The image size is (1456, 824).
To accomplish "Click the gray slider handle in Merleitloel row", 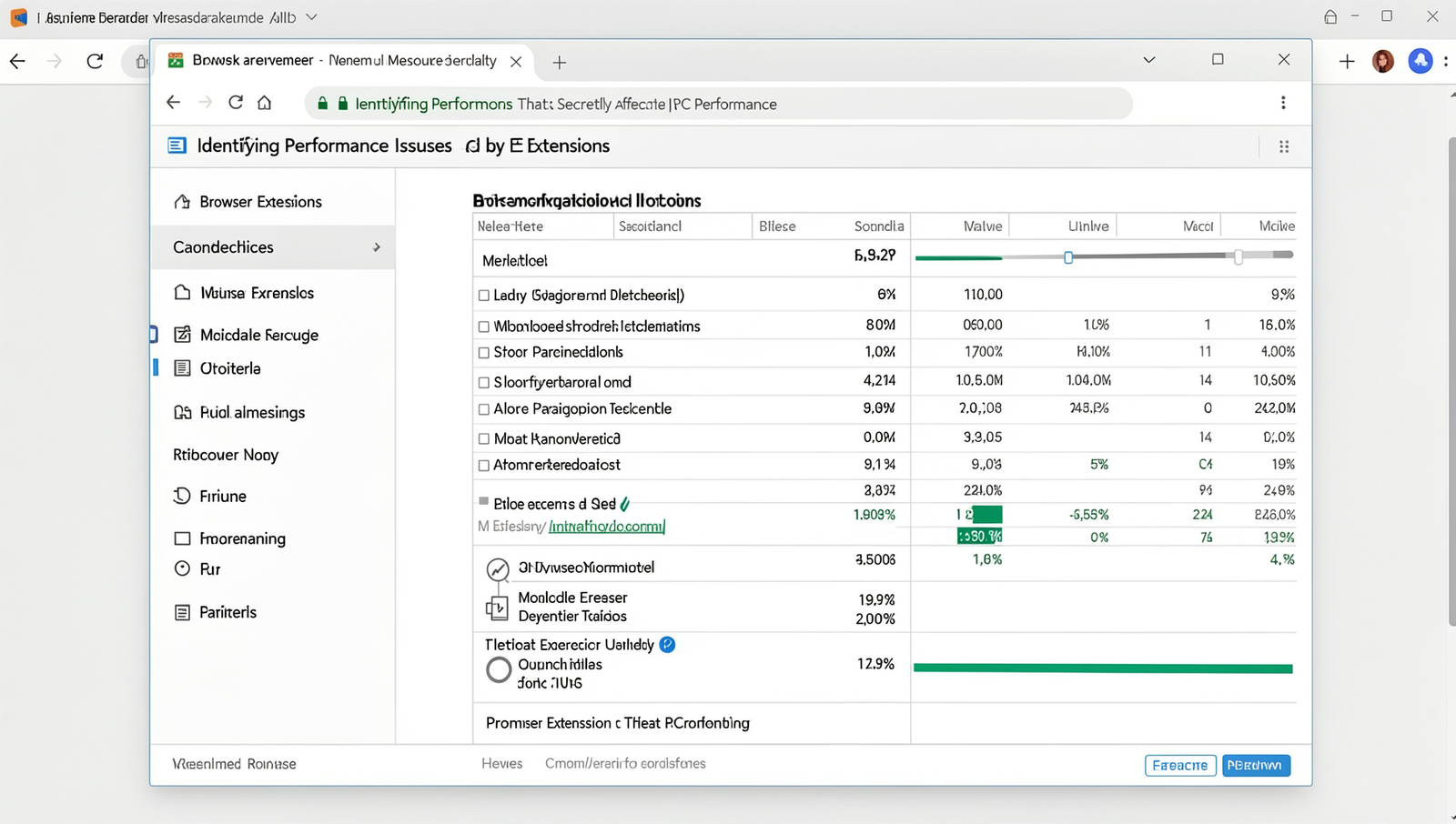I will (1239, 257).
